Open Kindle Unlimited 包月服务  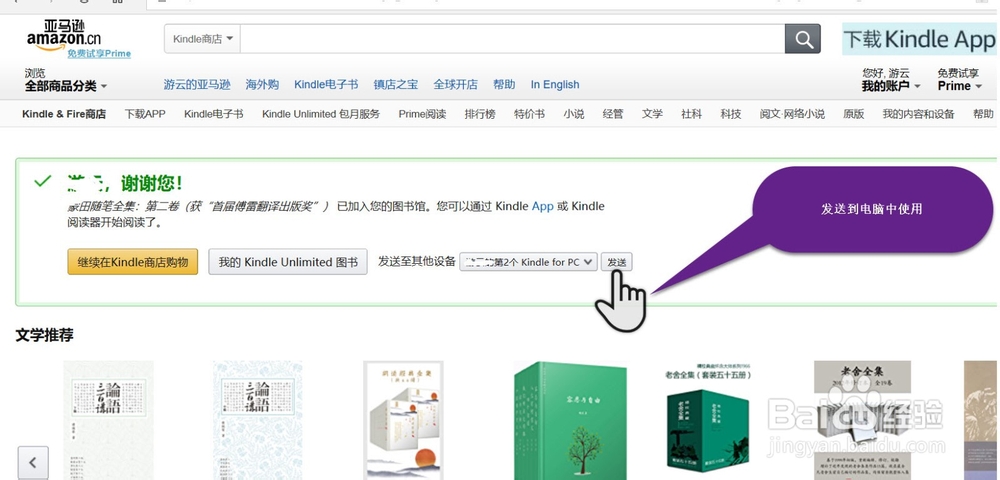(321, 114)
